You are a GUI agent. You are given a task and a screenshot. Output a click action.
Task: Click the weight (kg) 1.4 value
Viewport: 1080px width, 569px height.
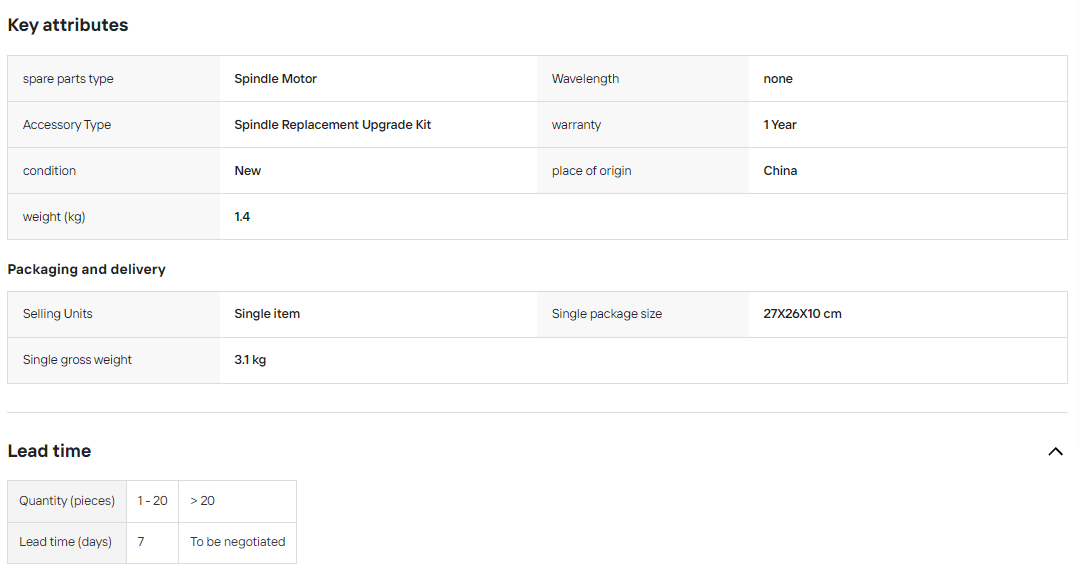(x=242, y=217)
